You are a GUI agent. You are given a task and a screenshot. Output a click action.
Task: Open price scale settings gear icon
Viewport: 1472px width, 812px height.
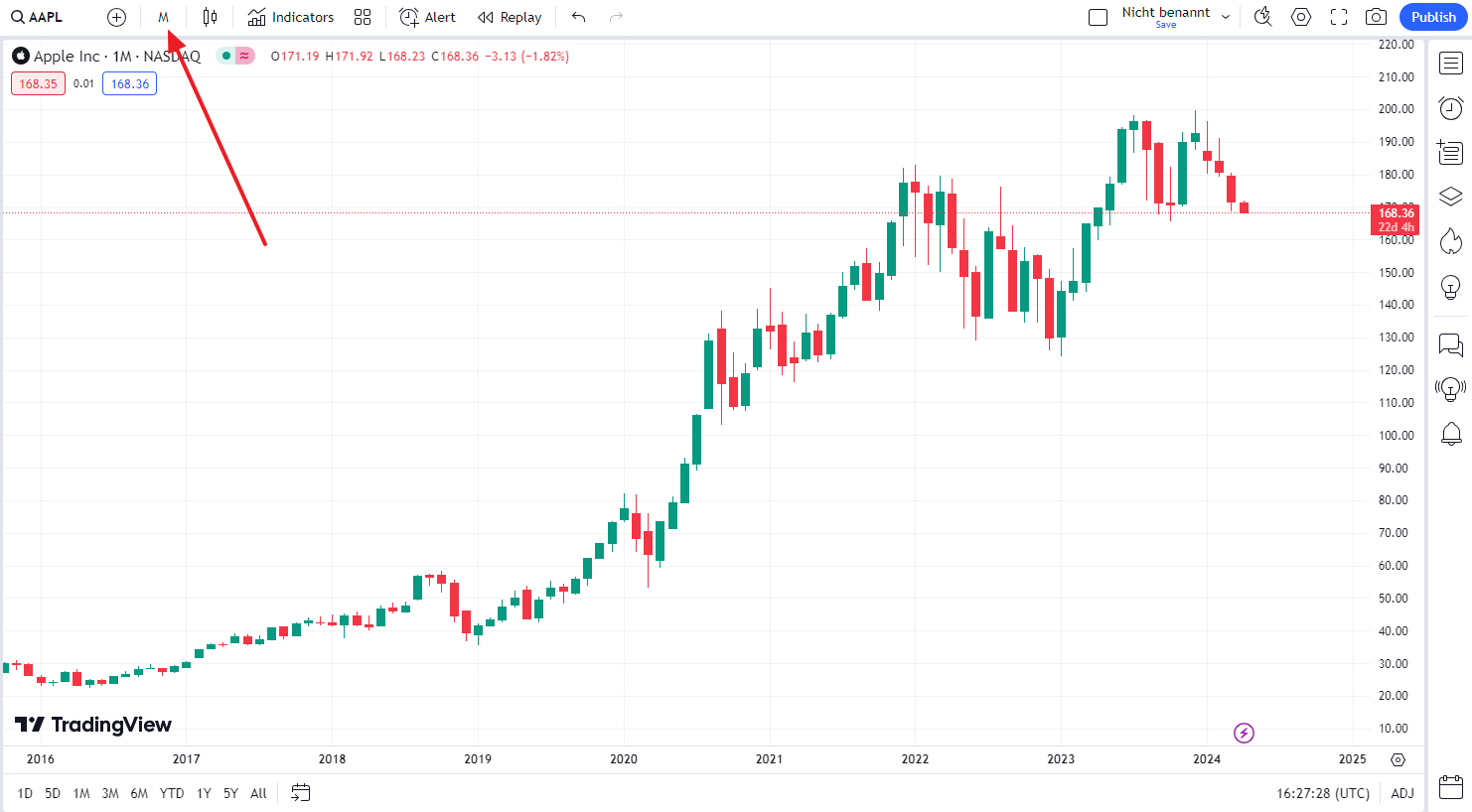pyautogui.click(x=1398, y=759)
